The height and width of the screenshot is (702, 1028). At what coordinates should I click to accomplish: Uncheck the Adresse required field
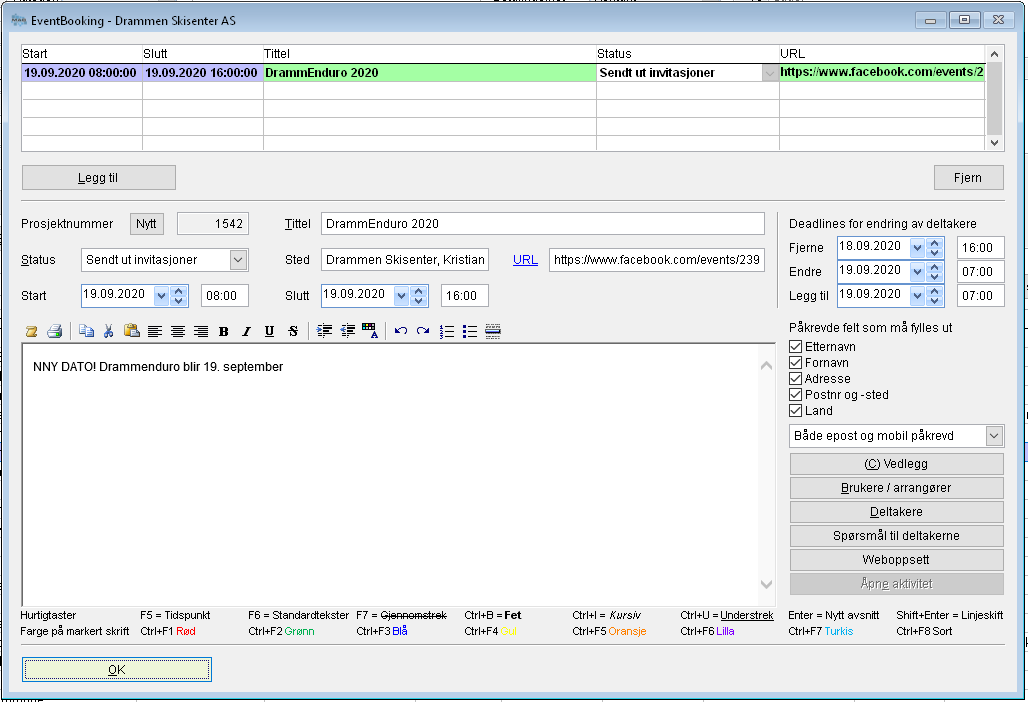[795, 379]
